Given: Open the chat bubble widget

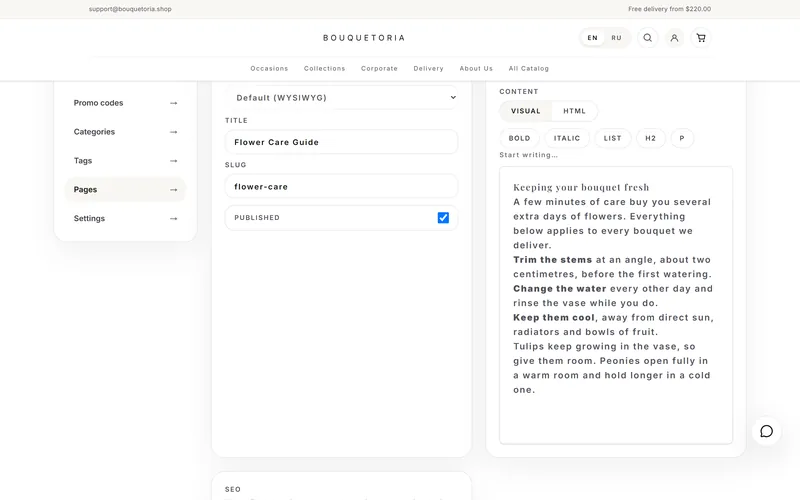Looking at the screenshot, I should pyautogui.click(x=766, y=431).
